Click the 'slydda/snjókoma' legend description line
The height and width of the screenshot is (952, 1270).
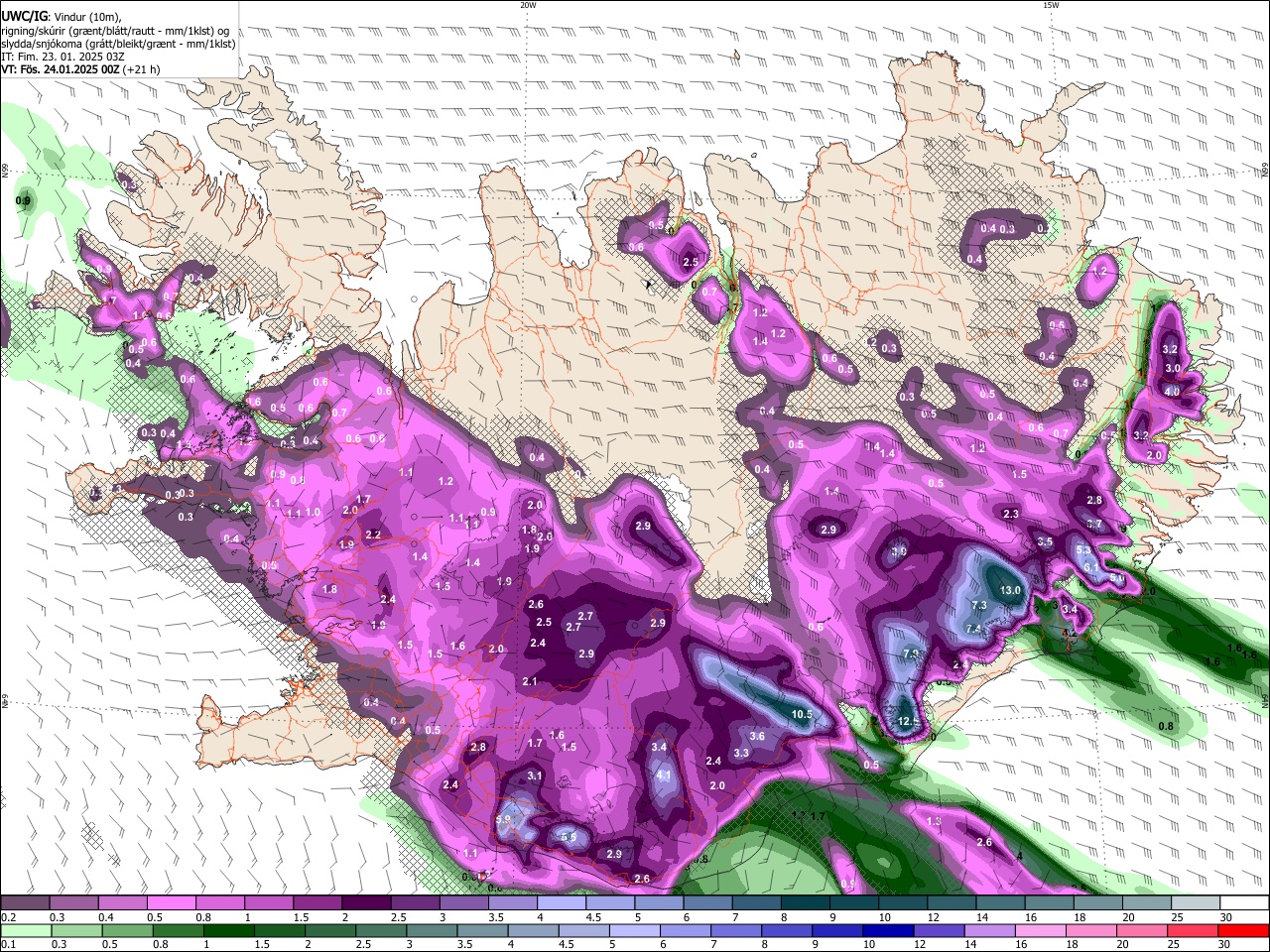point(118,43)
